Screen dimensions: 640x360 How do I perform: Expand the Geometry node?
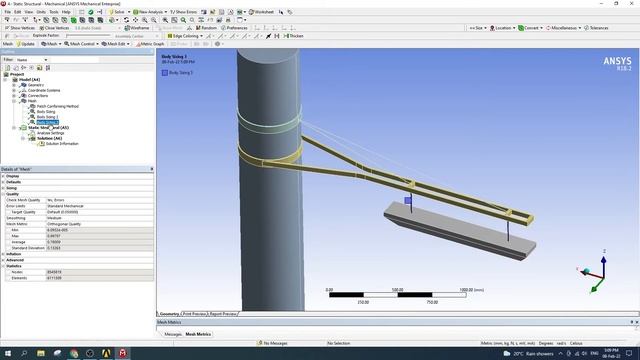click(x=14, y=85)
